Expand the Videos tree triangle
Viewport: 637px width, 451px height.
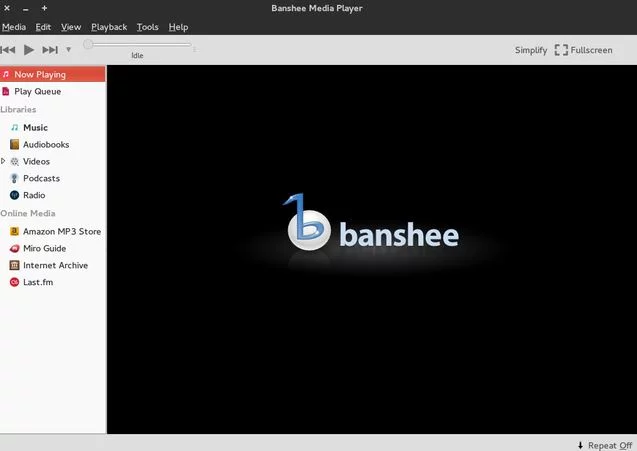[x=3, y=161]
